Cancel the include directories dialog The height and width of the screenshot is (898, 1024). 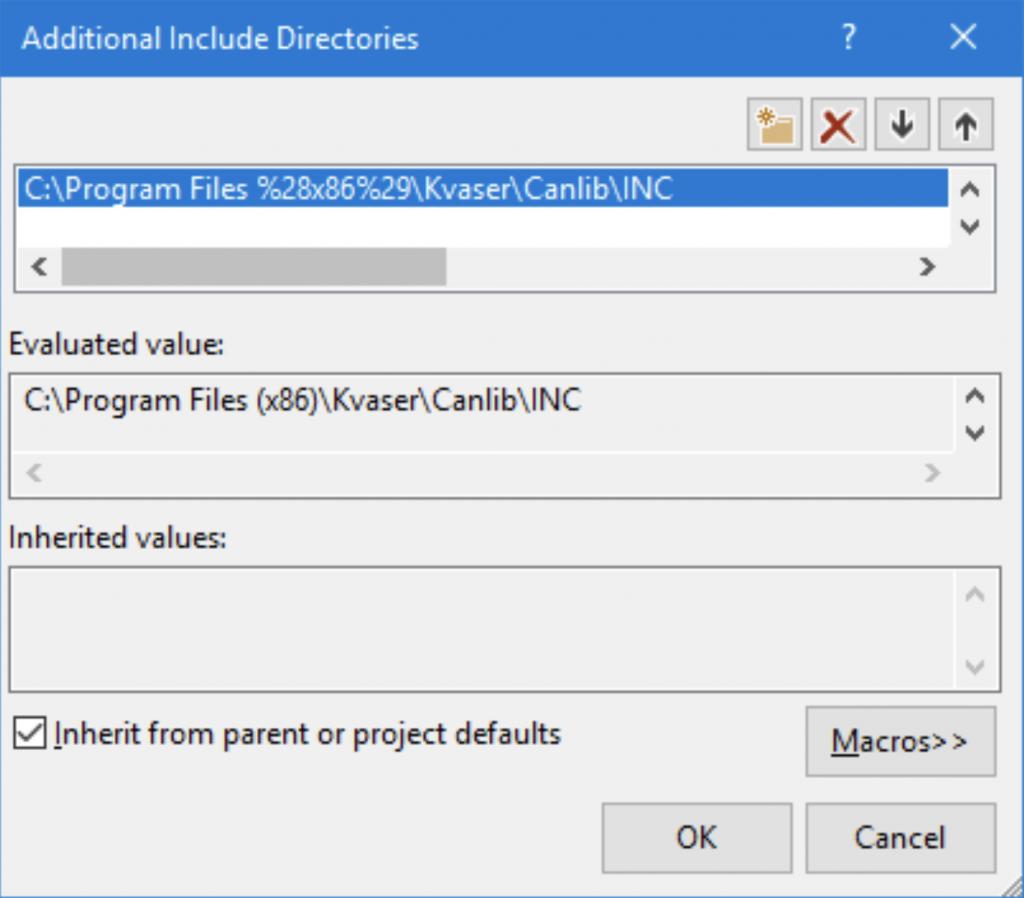(900, 838)
